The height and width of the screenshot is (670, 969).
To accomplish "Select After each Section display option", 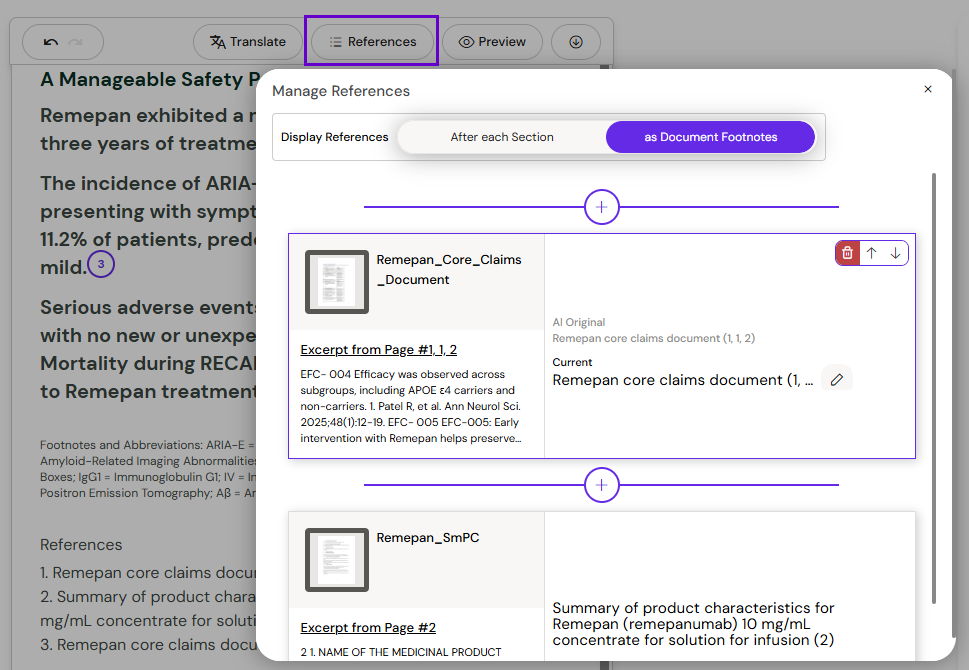I will click(x=502, y=137).
